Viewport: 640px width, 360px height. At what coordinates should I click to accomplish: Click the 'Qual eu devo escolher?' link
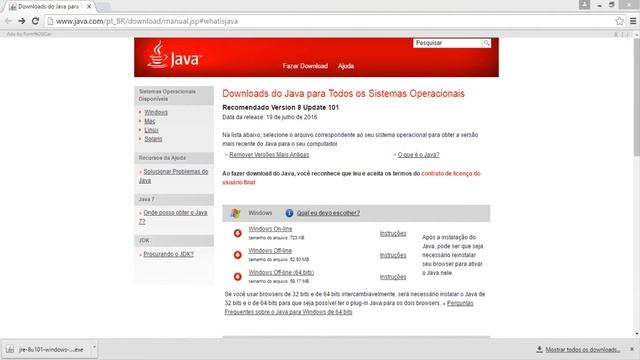(x=328, y=213)
